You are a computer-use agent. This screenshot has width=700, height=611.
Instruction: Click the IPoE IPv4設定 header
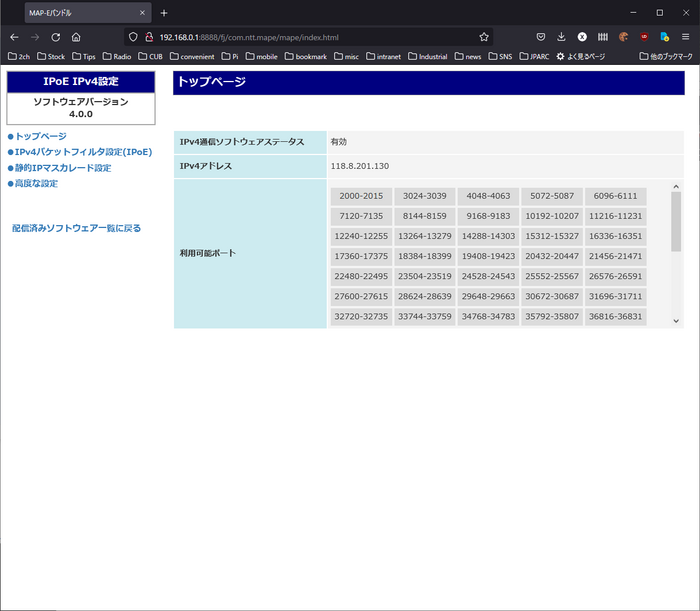click(81, 82)
